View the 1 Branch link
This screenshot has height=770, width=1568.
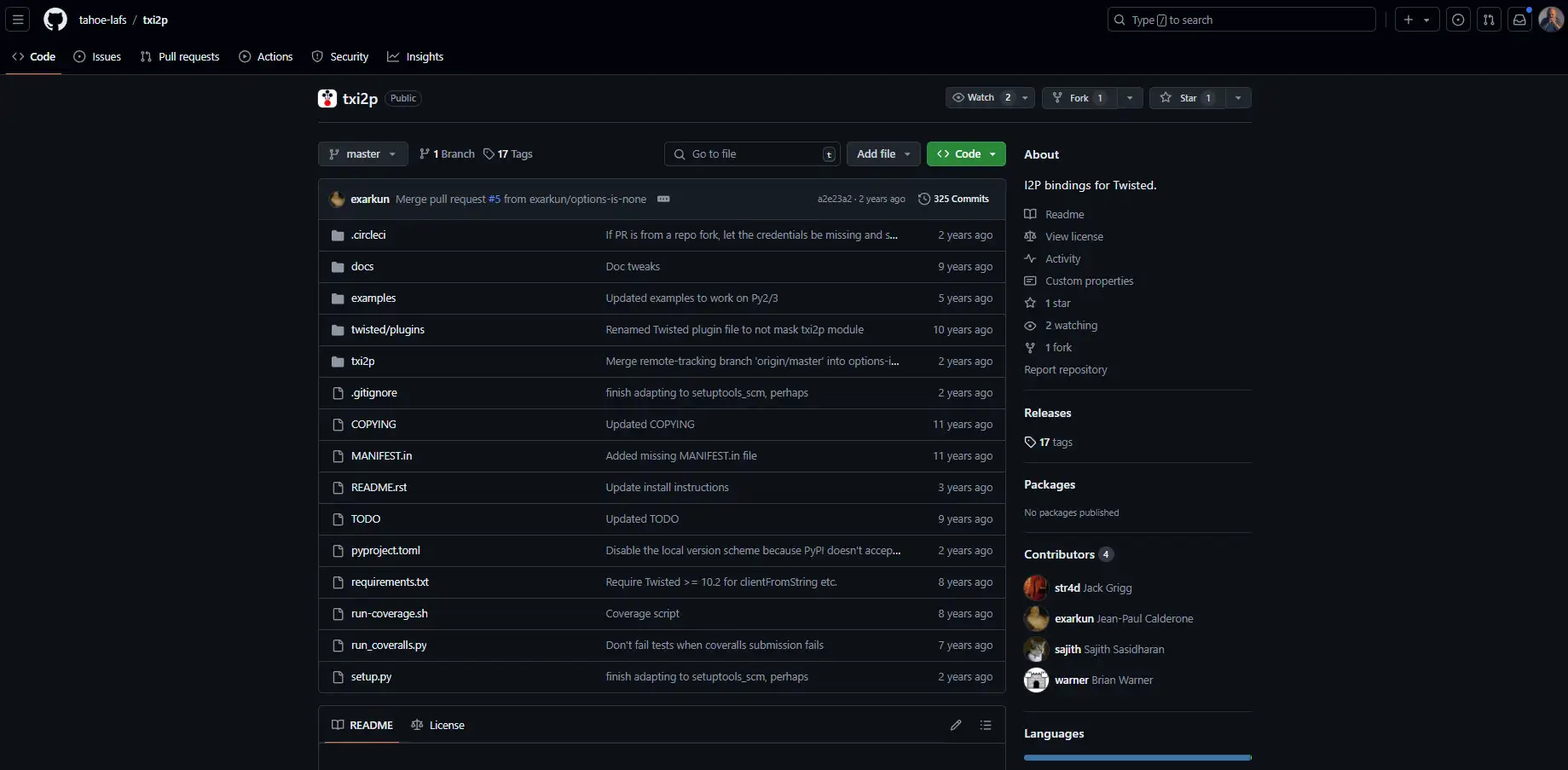448,154
